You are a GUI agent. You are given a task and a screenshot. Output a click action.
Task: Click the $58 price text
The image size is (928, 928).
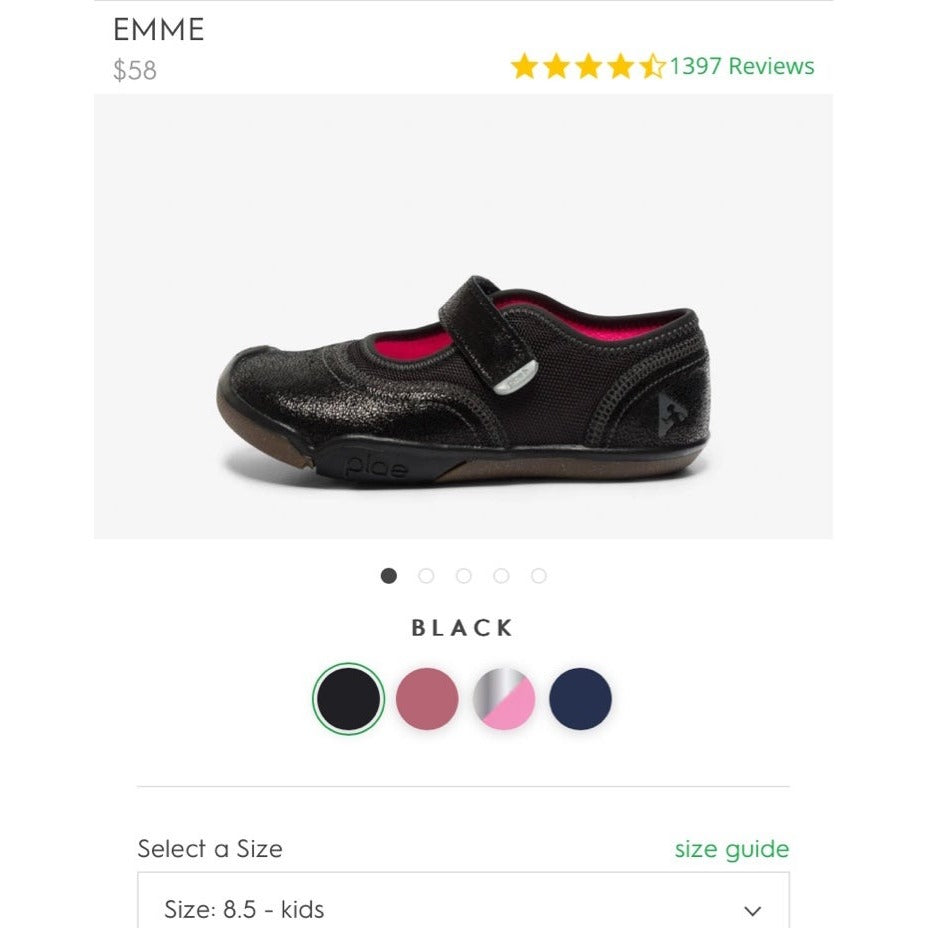135,71
